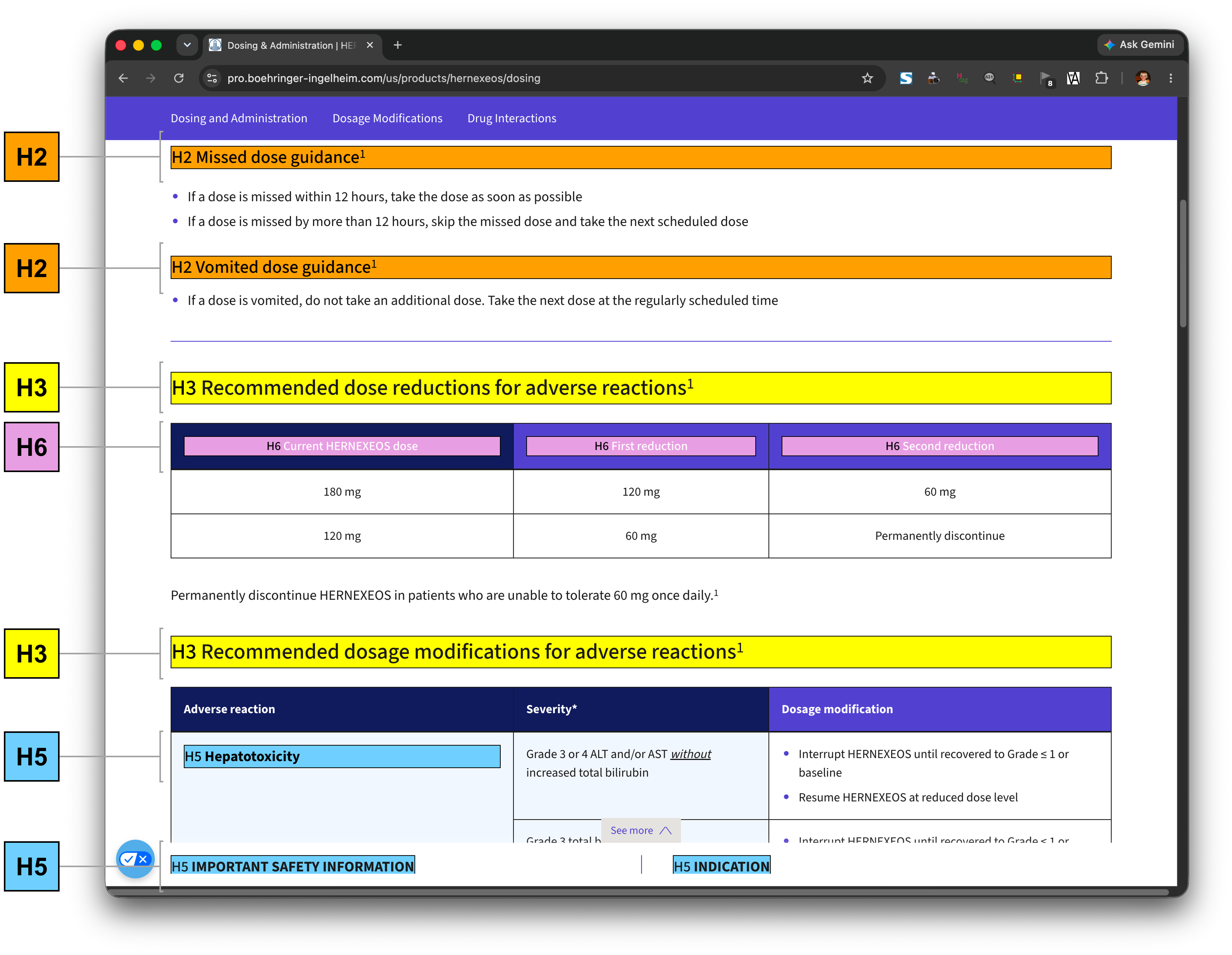Click the 180 mg table cell
This screenshot has width=1232, height=955.
(x=342, y=492)
